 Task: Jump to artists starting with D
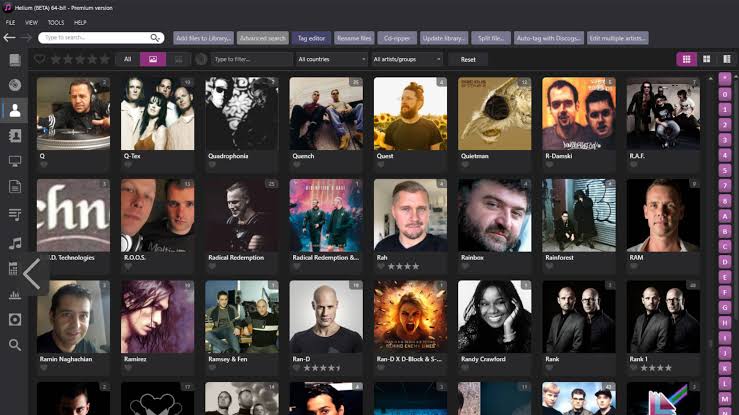725,262
